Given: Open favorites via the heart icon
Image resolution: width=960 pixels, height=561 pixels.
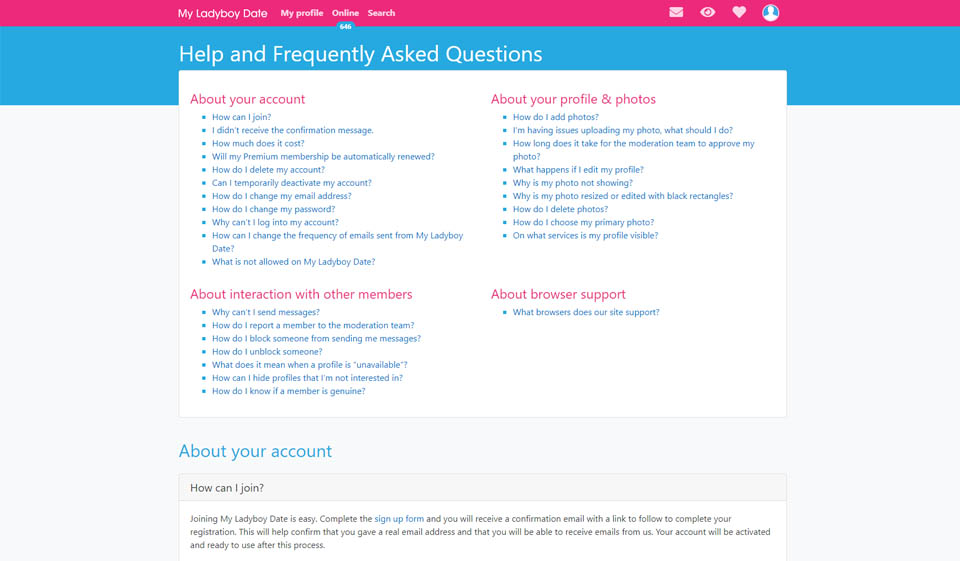Looking at the screenshot, I should (x=739, y=13).
